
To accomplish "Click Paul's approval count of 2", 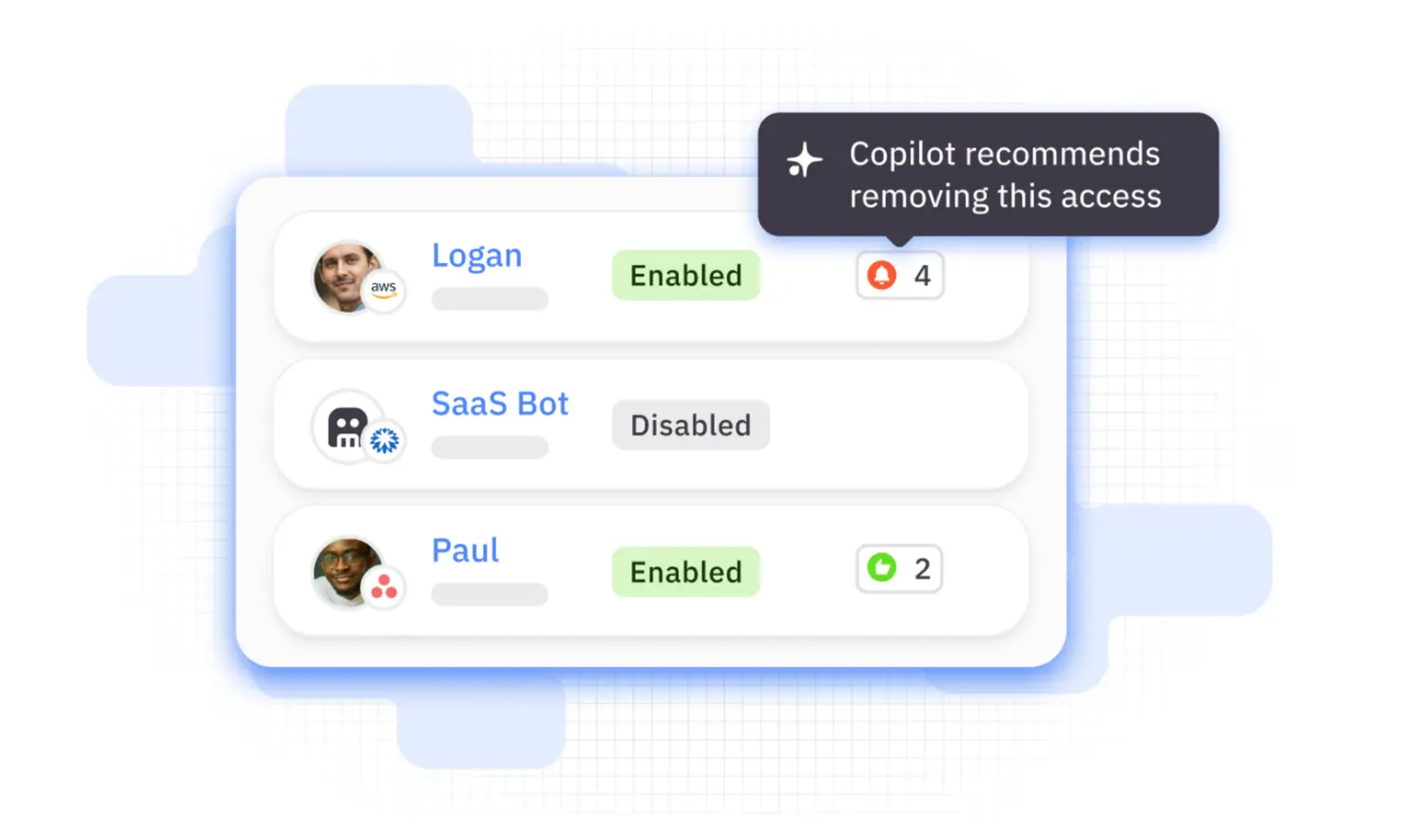I will (921, 569).
